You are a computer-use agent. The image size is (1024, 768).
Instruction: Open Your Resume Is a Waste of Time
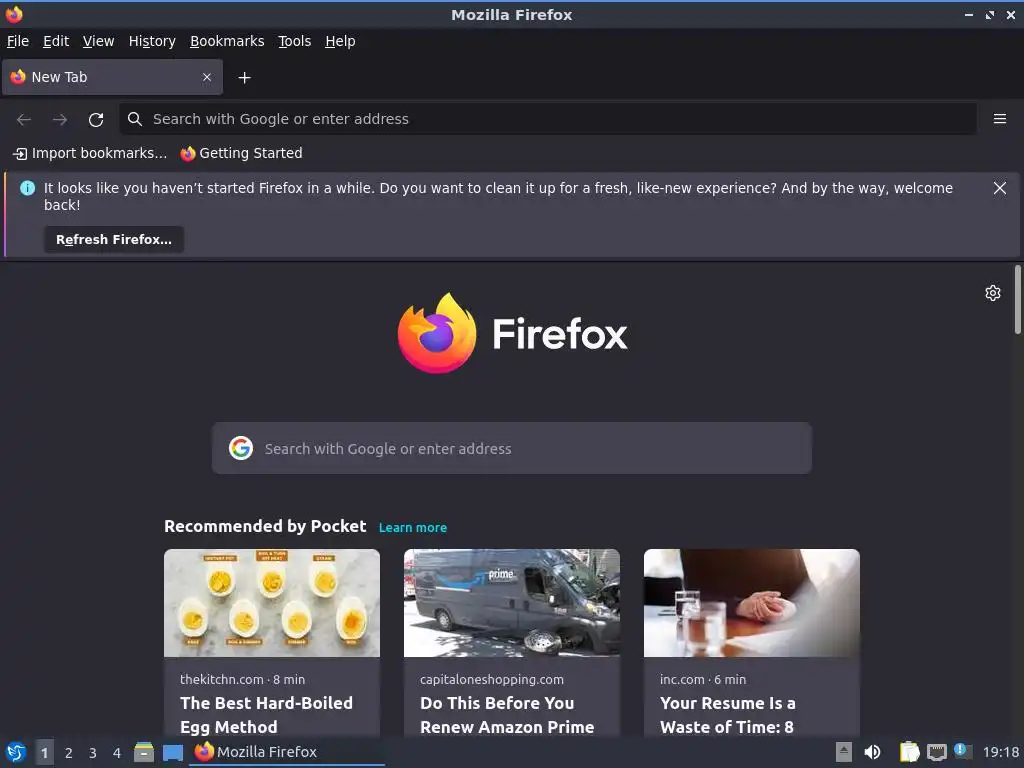tap(728, 715)
